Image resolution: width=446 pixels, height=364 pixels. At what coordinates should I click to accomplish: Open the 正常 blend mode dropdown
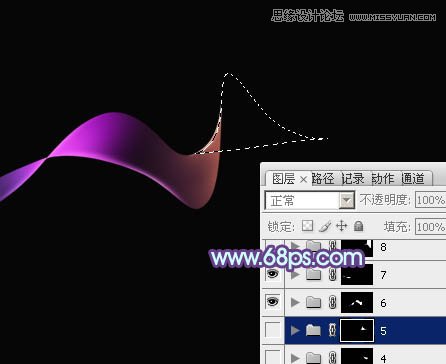pyautogui.click(x=347, y=200)
